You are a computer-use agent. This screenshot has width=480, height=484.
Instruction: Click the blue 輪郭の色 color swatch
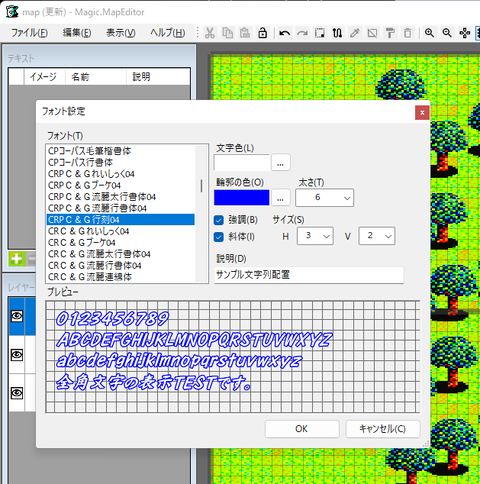242,198
